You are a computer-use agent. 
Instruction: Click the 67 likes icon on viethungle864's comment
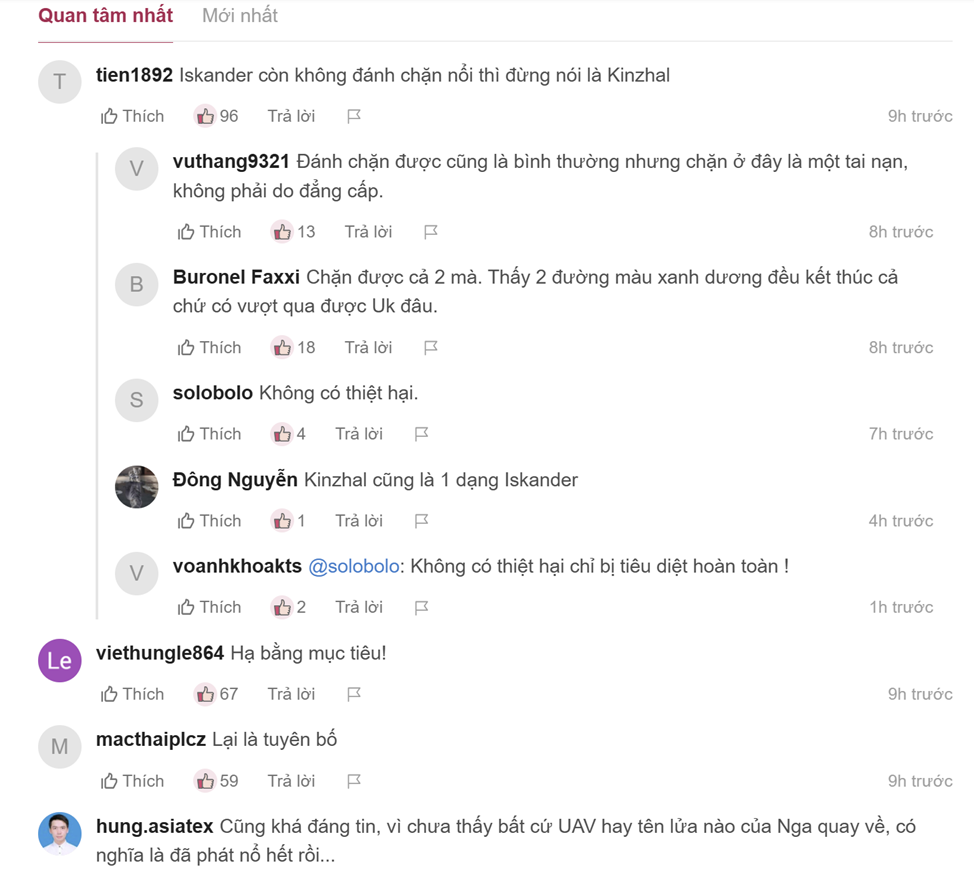click(205, 694)
